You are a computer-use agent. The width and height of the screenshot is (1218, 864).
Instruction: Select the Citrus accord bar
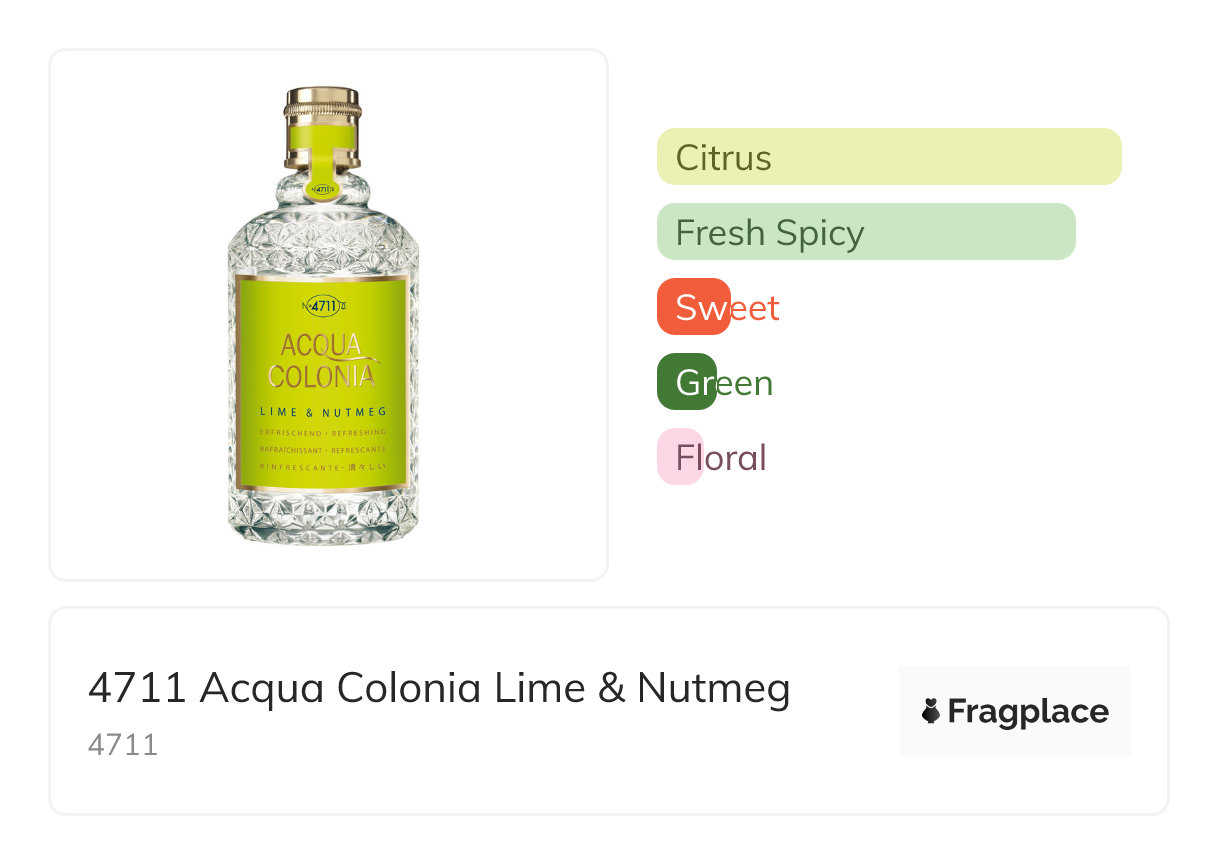click(x=889, y=157)
